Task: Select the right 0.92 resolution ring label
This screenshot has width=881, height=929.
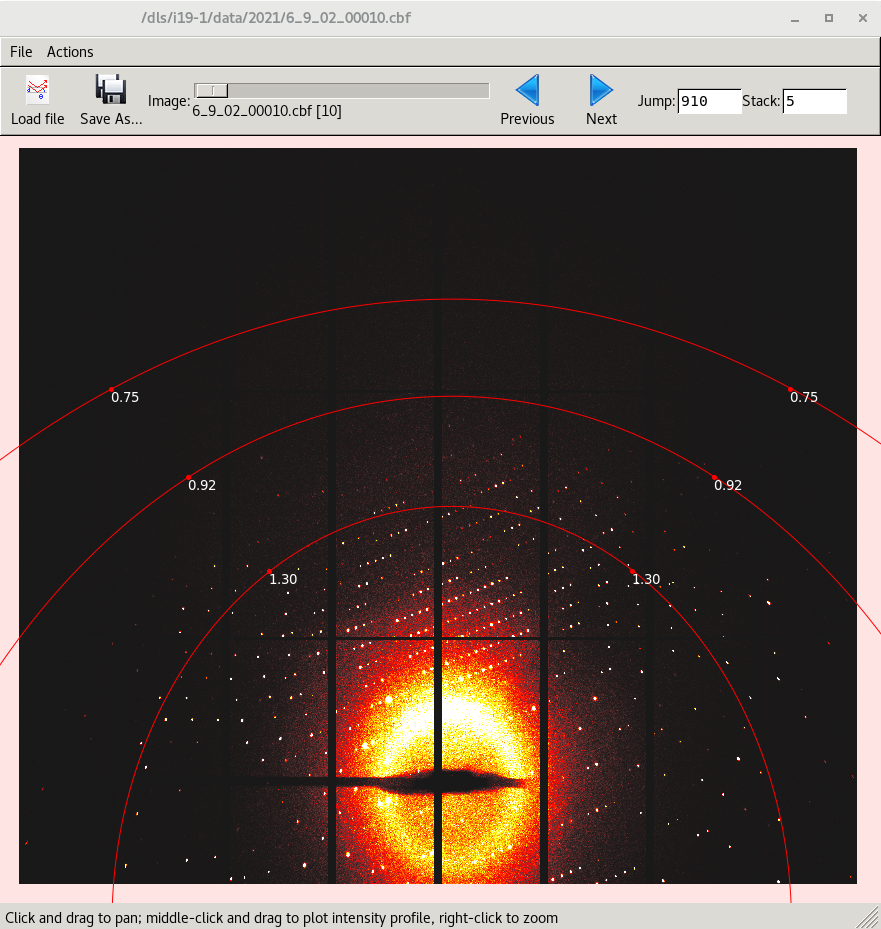Action: tap(727, 485)
